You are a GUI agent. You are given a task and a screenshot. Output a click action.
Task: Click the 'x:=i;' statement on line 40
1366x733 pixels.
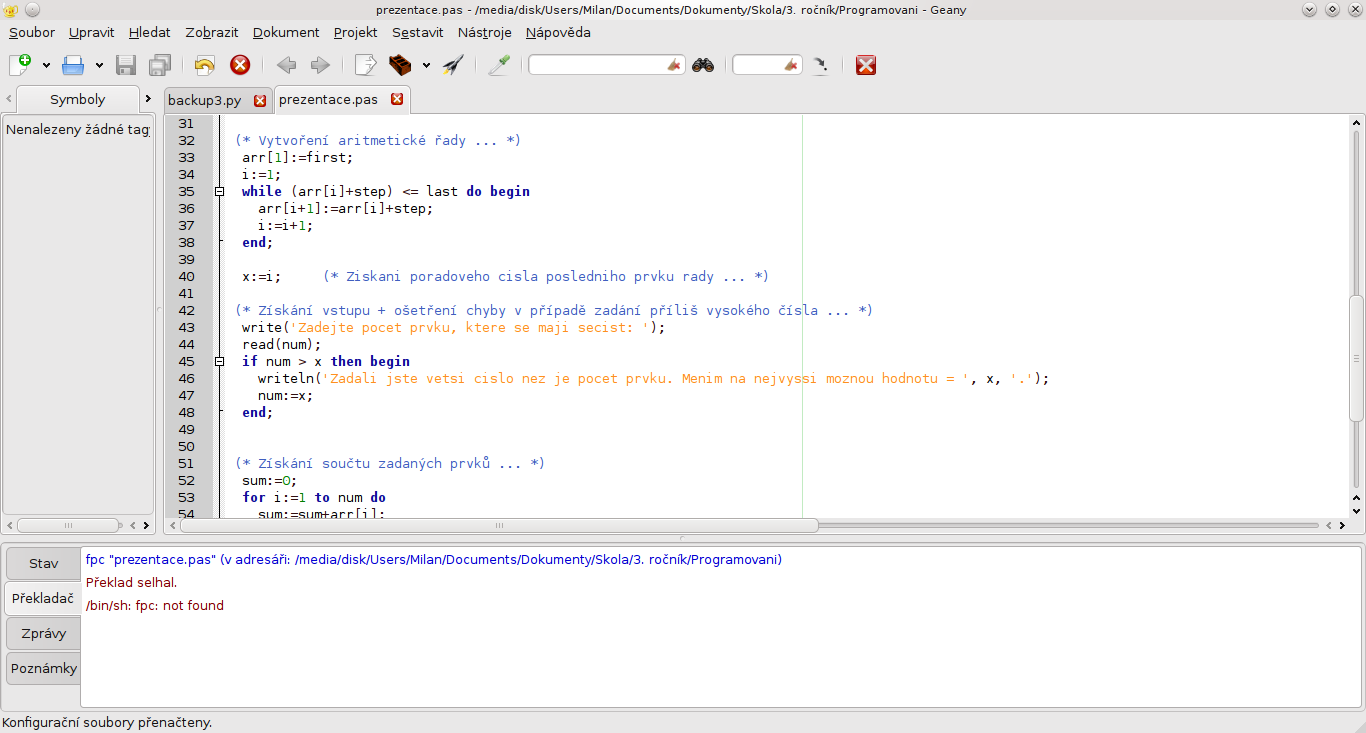point(262,276)
